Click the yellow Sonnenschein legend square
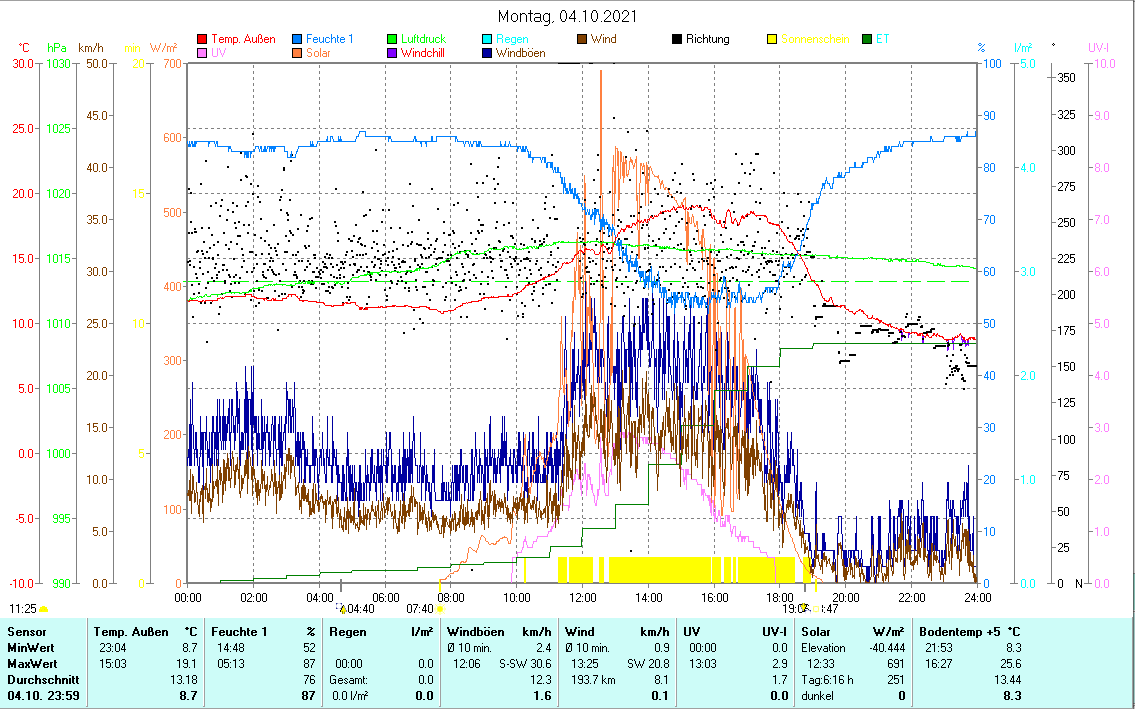 (x=771, y=40)
